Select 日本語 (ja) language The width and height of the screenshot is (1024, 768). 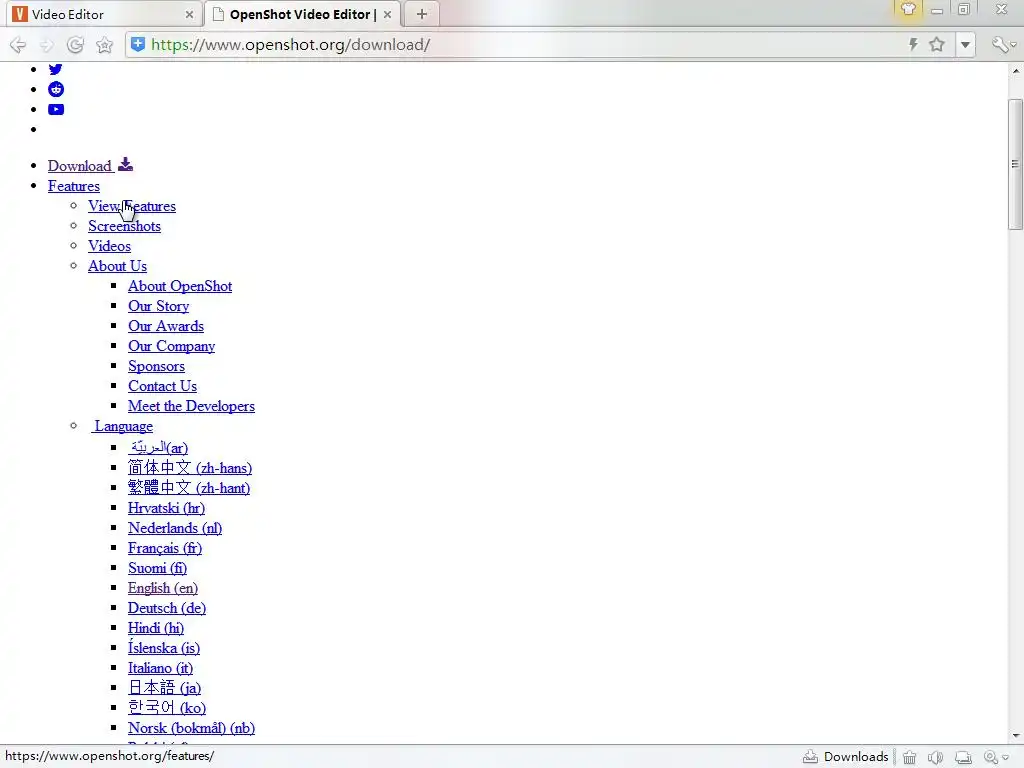pos(165,688)
